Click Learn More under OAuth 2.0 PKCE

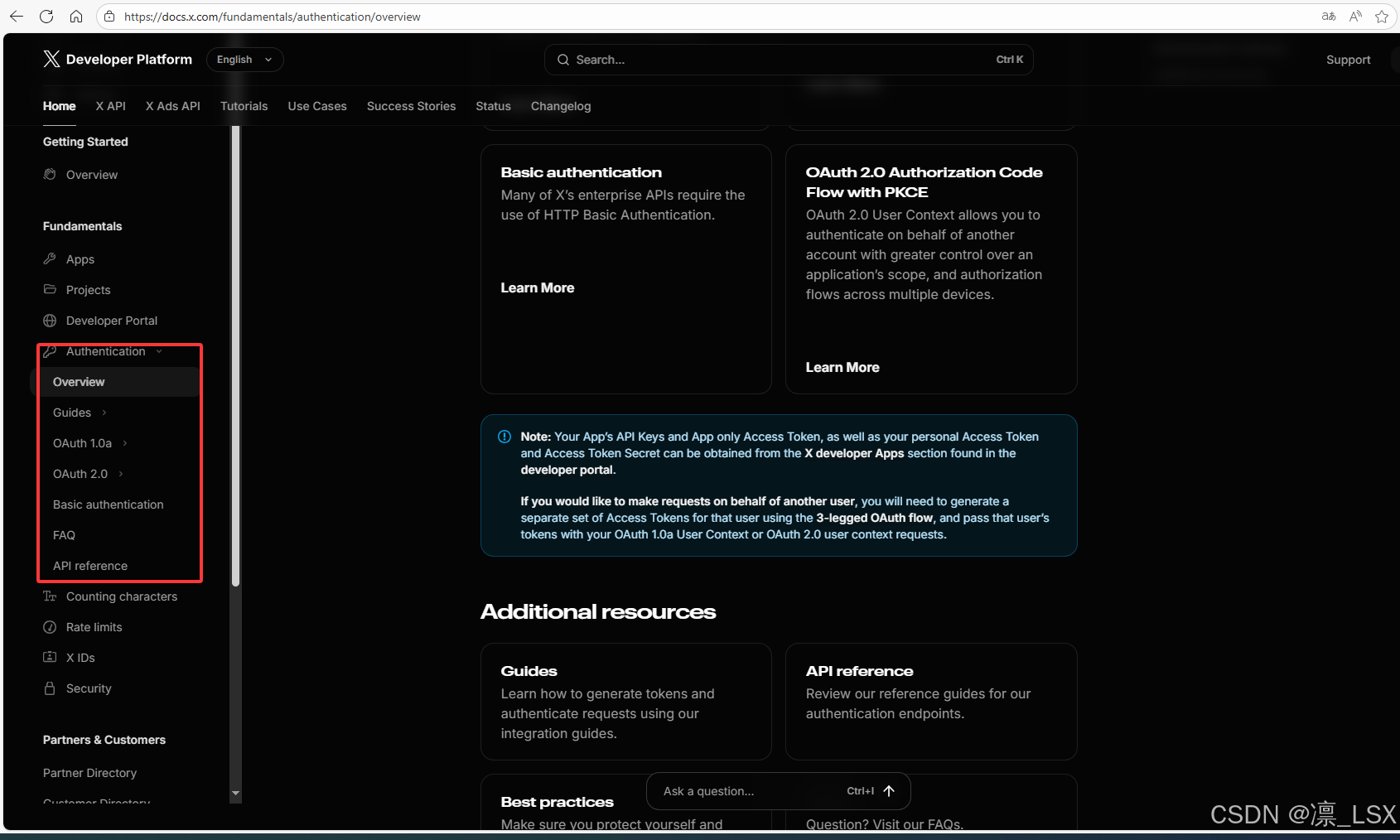(x=842, y=367)
